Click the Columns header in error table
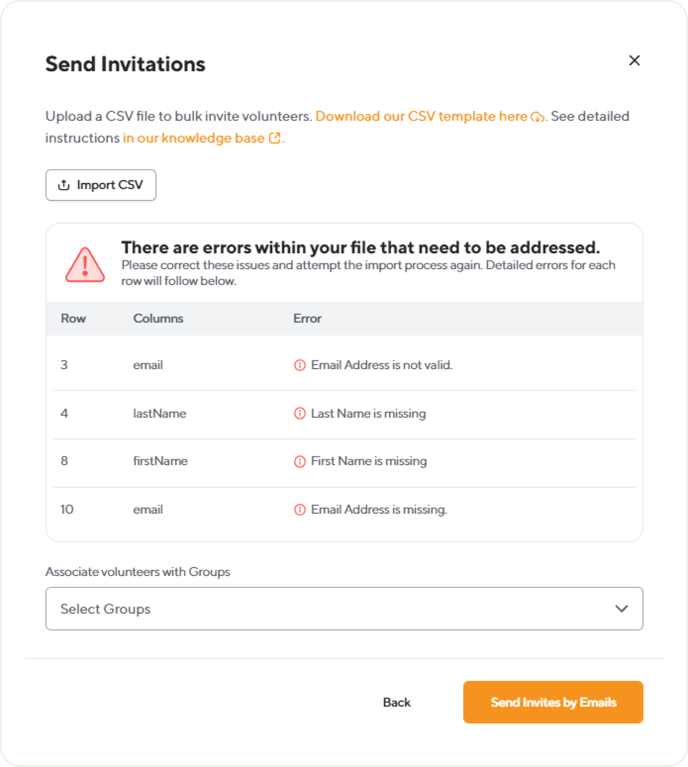688x767 pixels. (x=158, y=318)
